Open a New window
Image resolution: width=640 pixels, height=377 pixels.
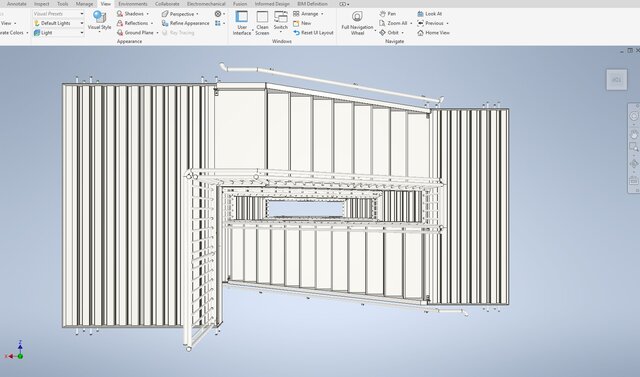click(x=302, y=23)
